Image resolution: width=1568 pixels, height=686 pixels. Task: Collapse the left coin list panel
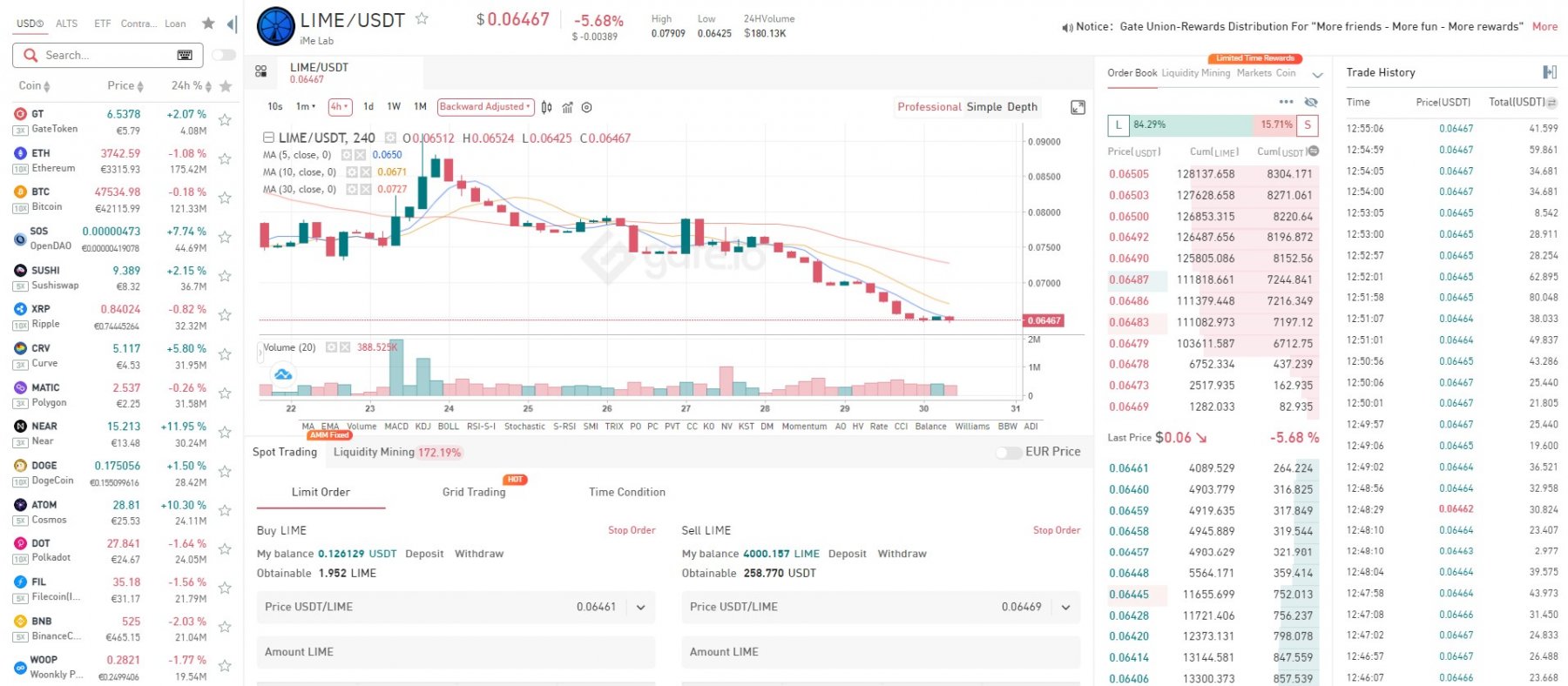(231, 24)
